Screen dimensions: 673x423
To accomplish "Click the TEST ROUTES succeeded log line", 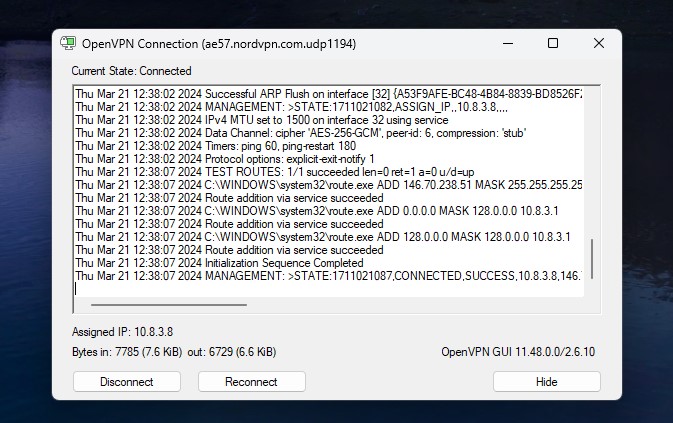I will 275,172.
